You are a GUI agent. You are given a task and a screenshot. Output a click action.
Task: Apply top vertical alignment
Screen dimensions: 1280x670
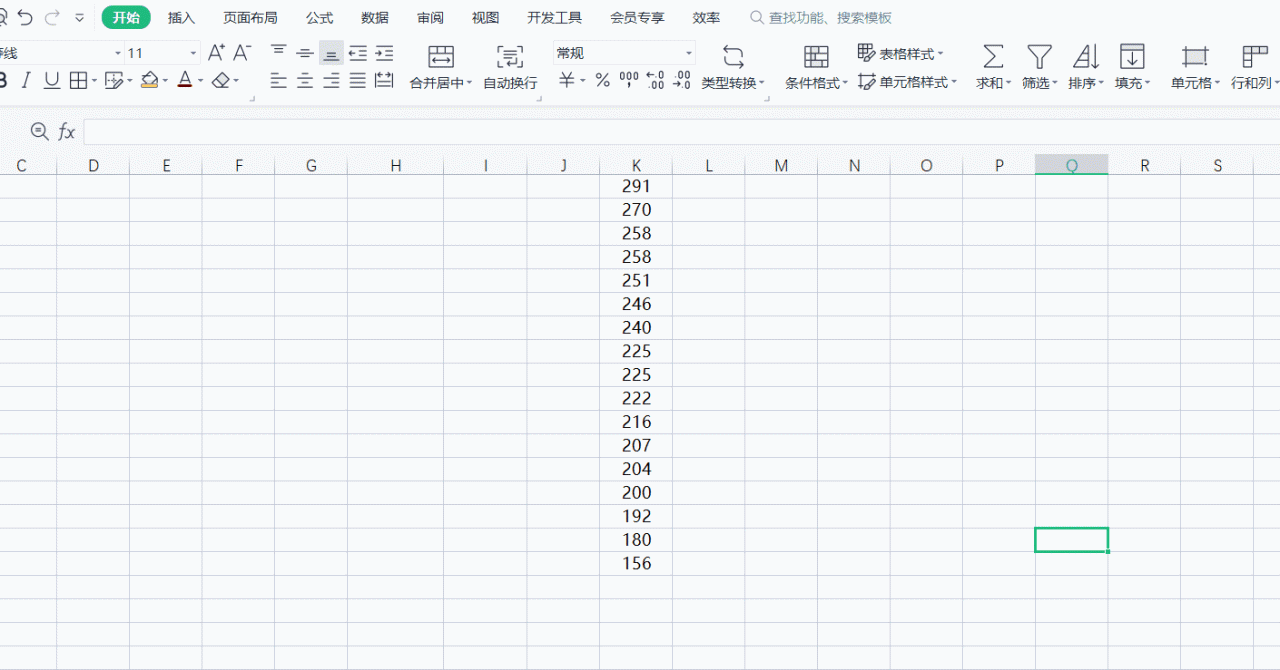[279, 53]
